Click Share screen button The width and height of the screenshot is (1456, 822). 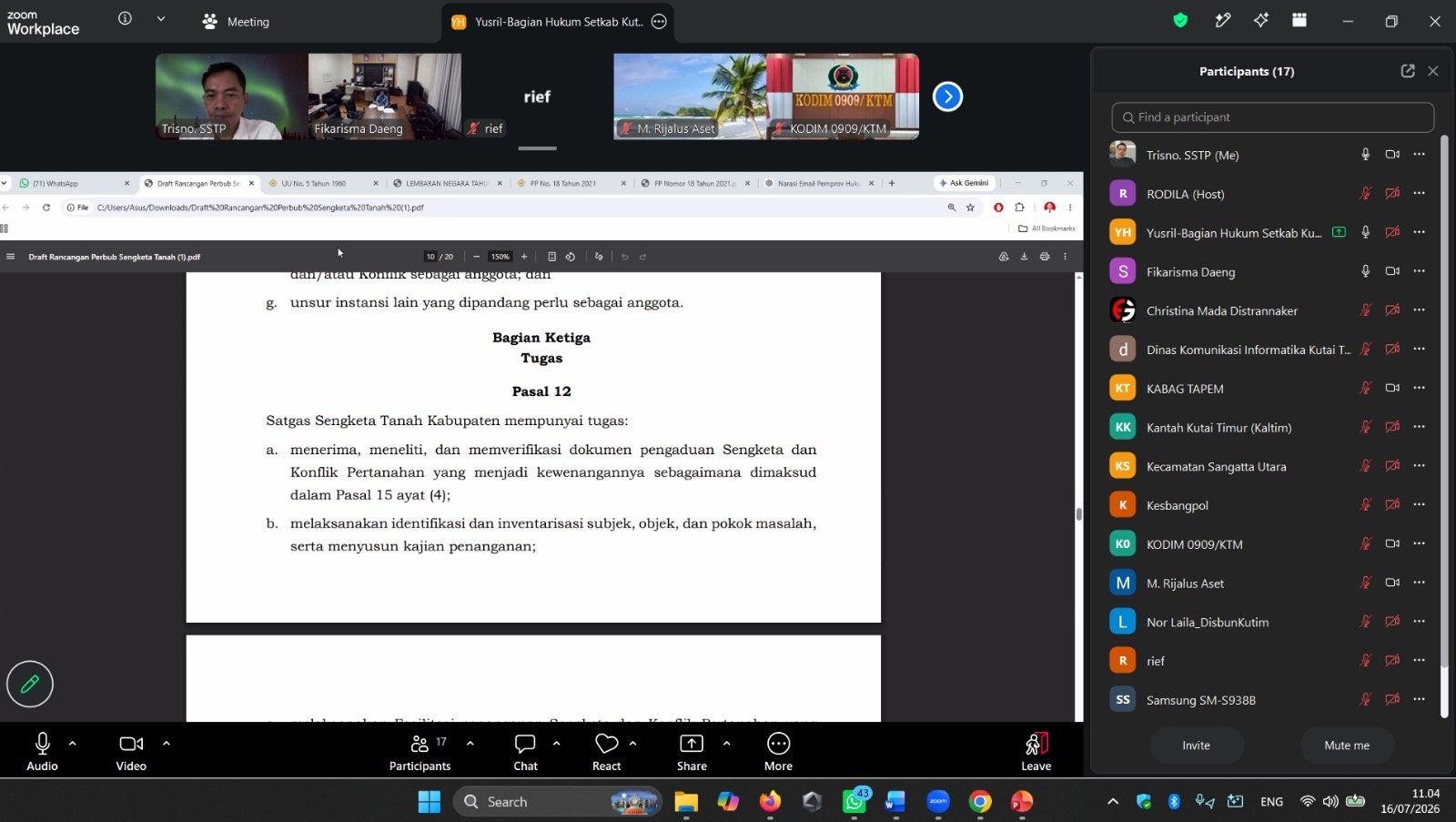click(692, 751)
